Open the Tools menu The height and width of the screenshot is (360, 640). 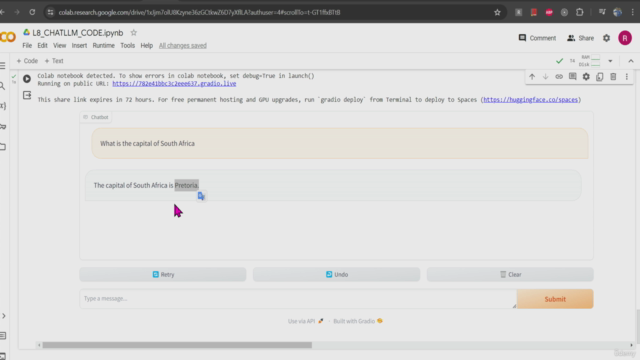pyautogui.click(x=127, y=45)
